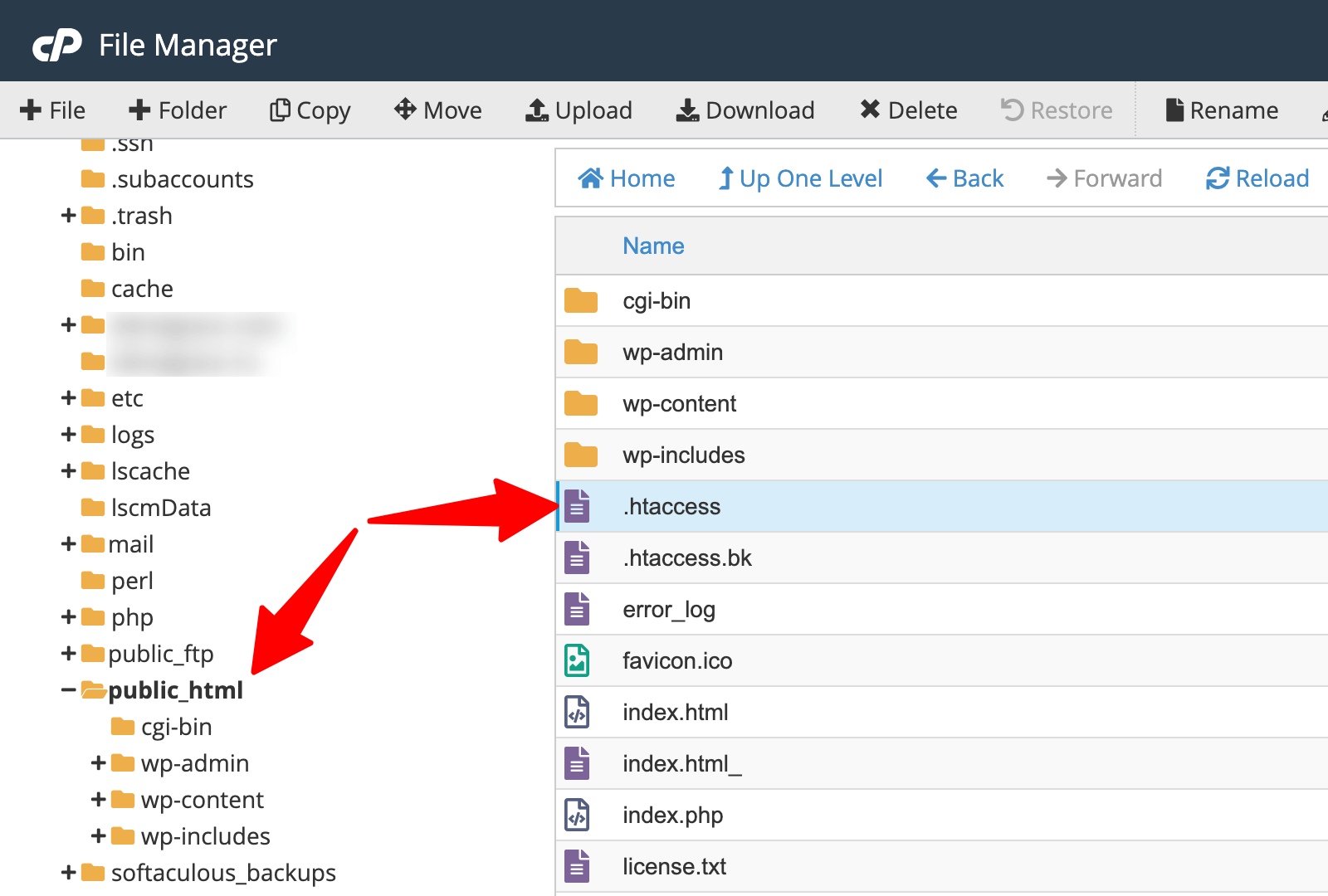1328x896 pixels.
Task: Expand wp-content in the folder tree
Action: [99, 800]
